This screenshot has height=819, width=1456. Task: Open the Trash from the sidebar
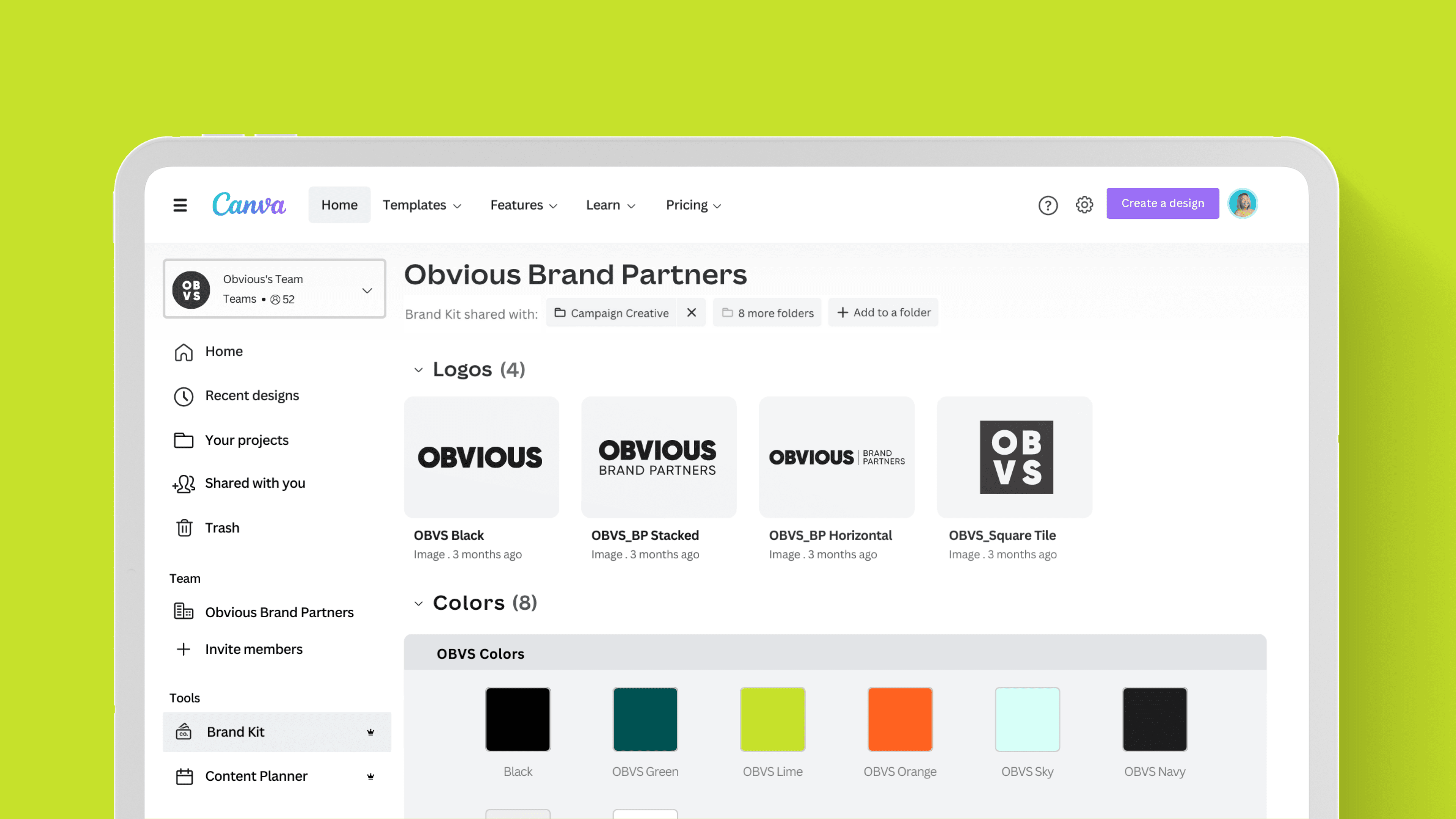(x=221, y=527)
